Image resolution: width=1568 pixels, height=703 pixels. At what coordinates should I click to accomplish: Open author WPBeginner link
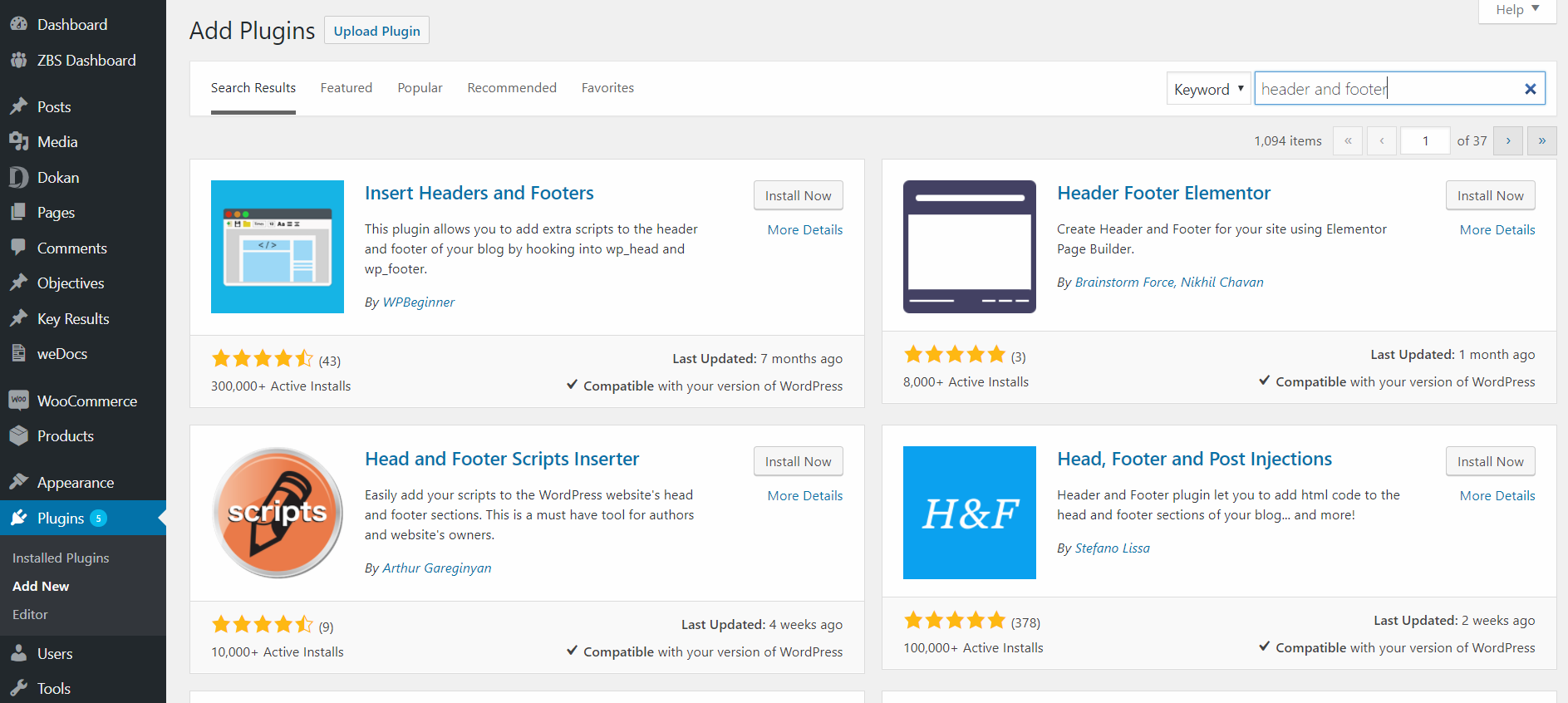point(419,302)
